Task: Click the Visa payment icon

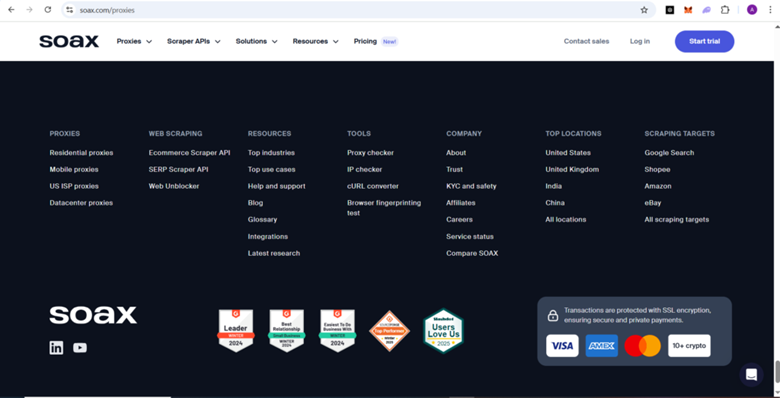Action: (562, 346)
